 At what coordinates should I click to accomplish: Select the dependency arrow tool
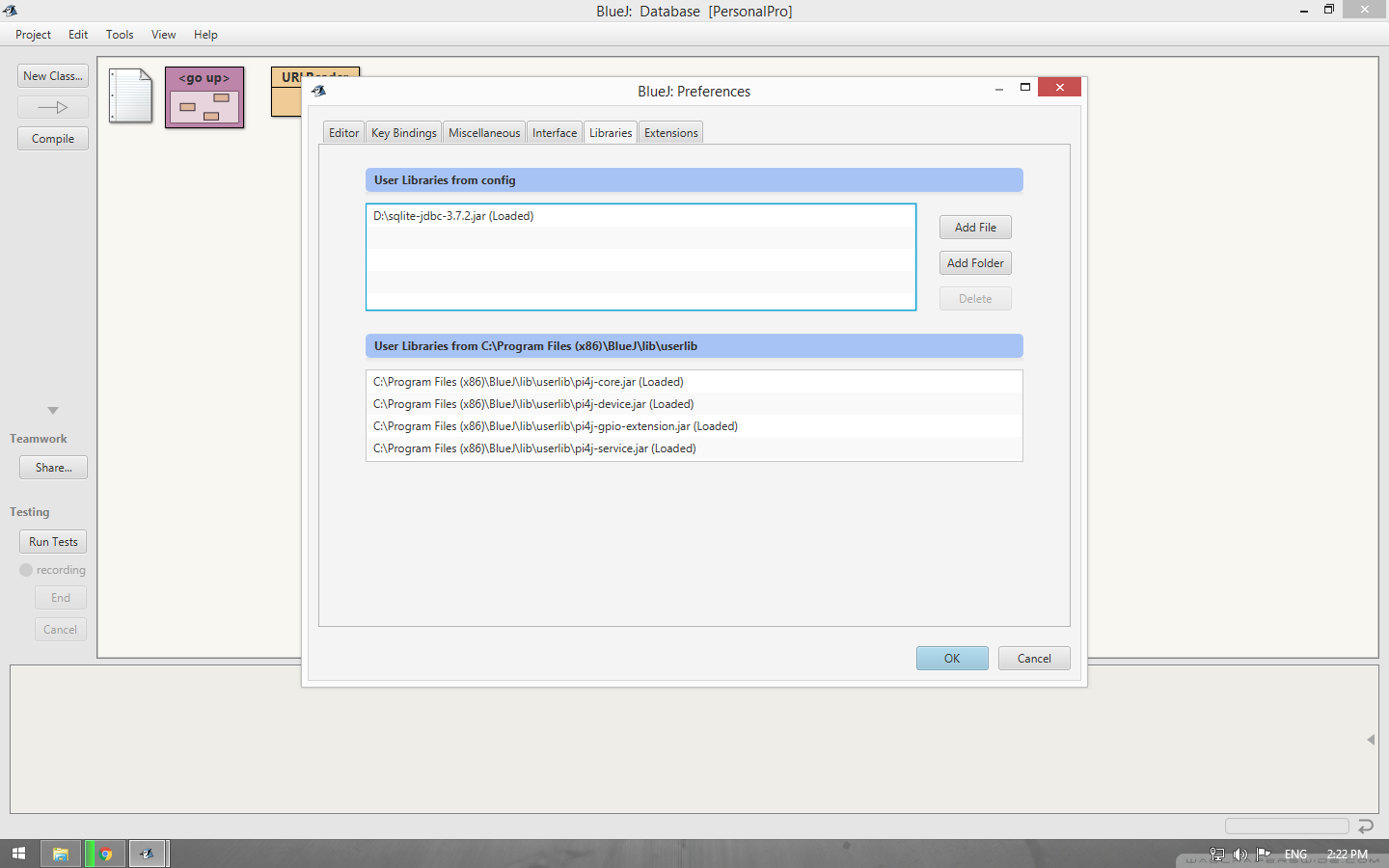coord(53,107)
